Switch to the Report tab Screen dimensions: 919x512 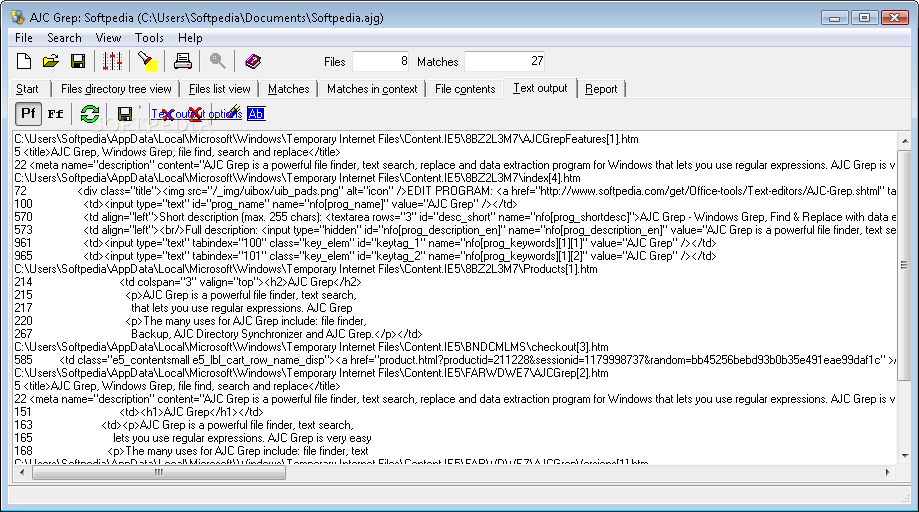601,89
